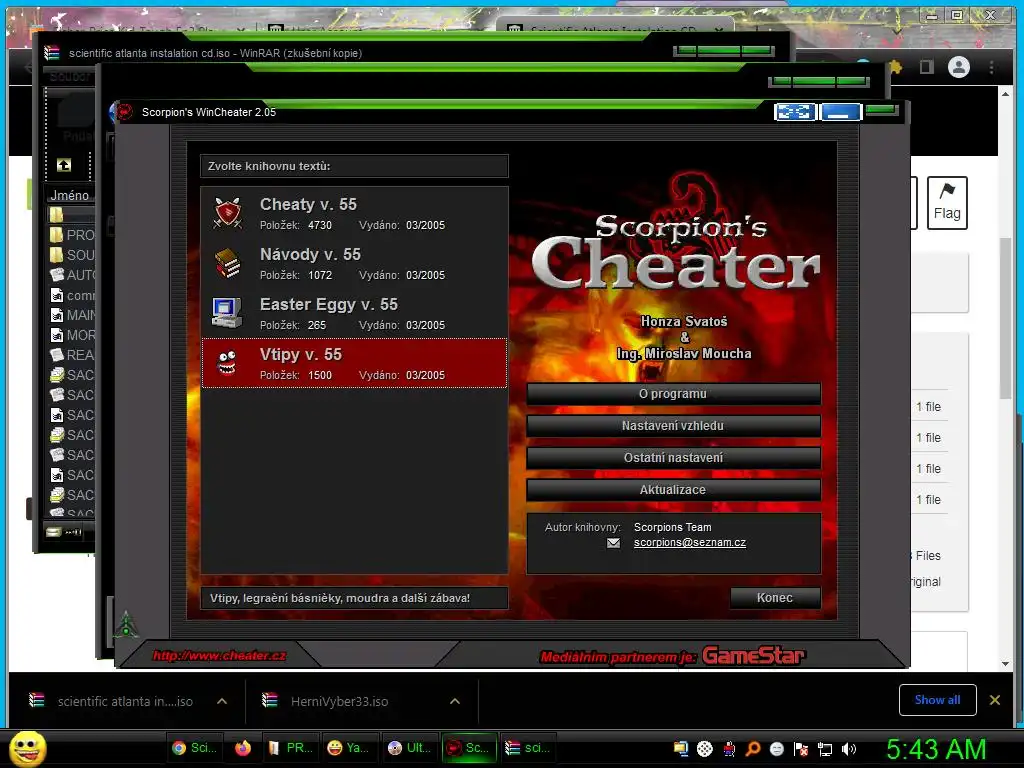
Task: Switch to the PR... taskbar item
Action: pyautogui.click(x=291, y=748)
